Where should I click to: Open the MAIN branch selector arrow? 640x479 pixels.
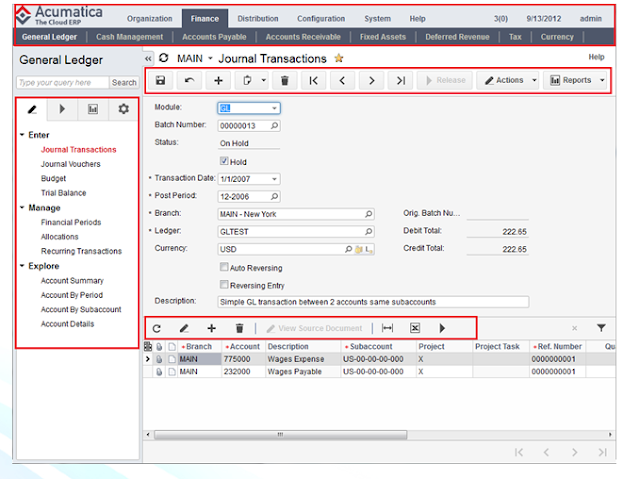coord(210,58)
